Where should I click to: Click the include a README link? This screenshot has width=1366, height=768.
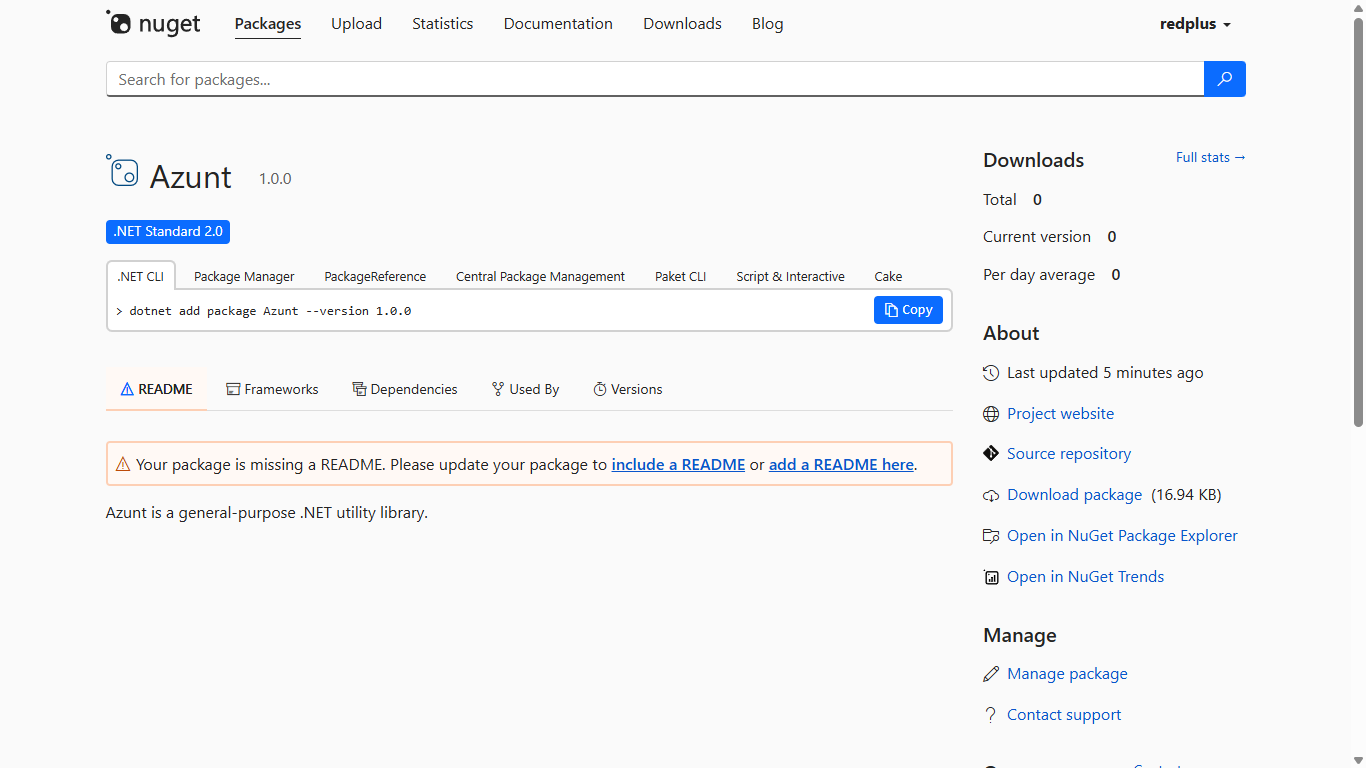[x=678, y=464]
